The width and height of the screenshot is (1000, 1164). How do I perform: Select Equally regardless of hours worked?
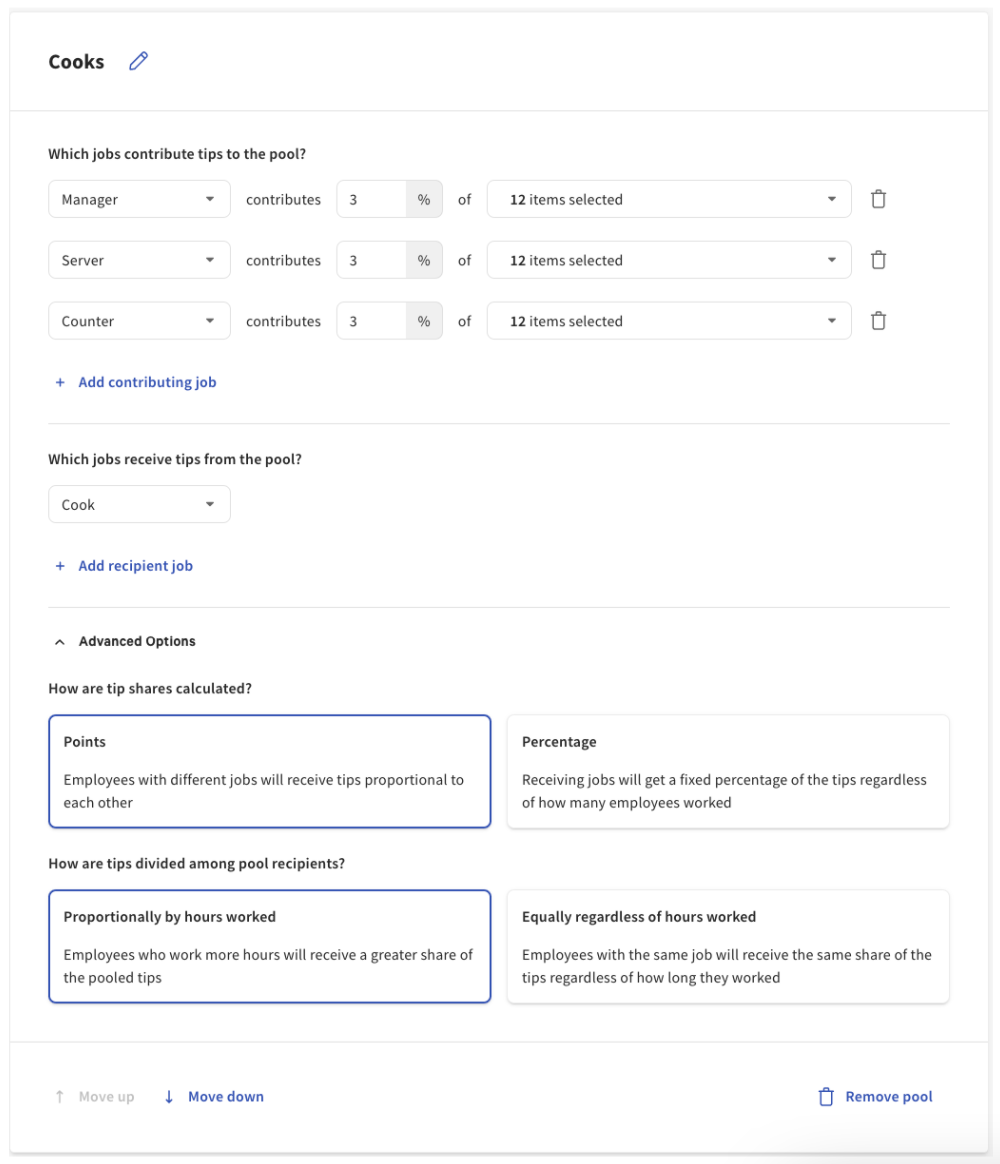[x=728, y=945]
